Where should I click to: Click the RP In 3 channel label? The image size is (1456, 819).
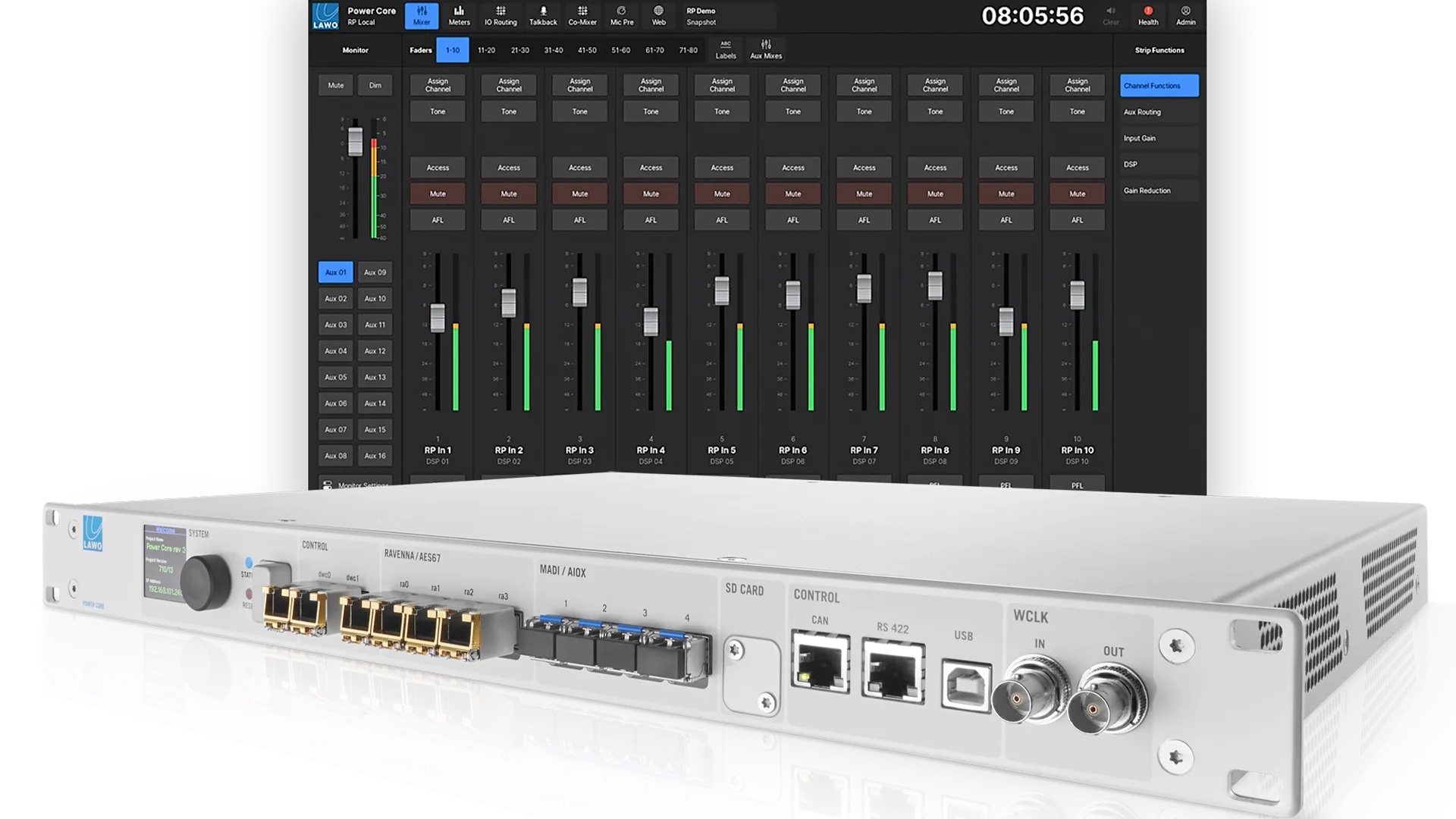point(580,450)
